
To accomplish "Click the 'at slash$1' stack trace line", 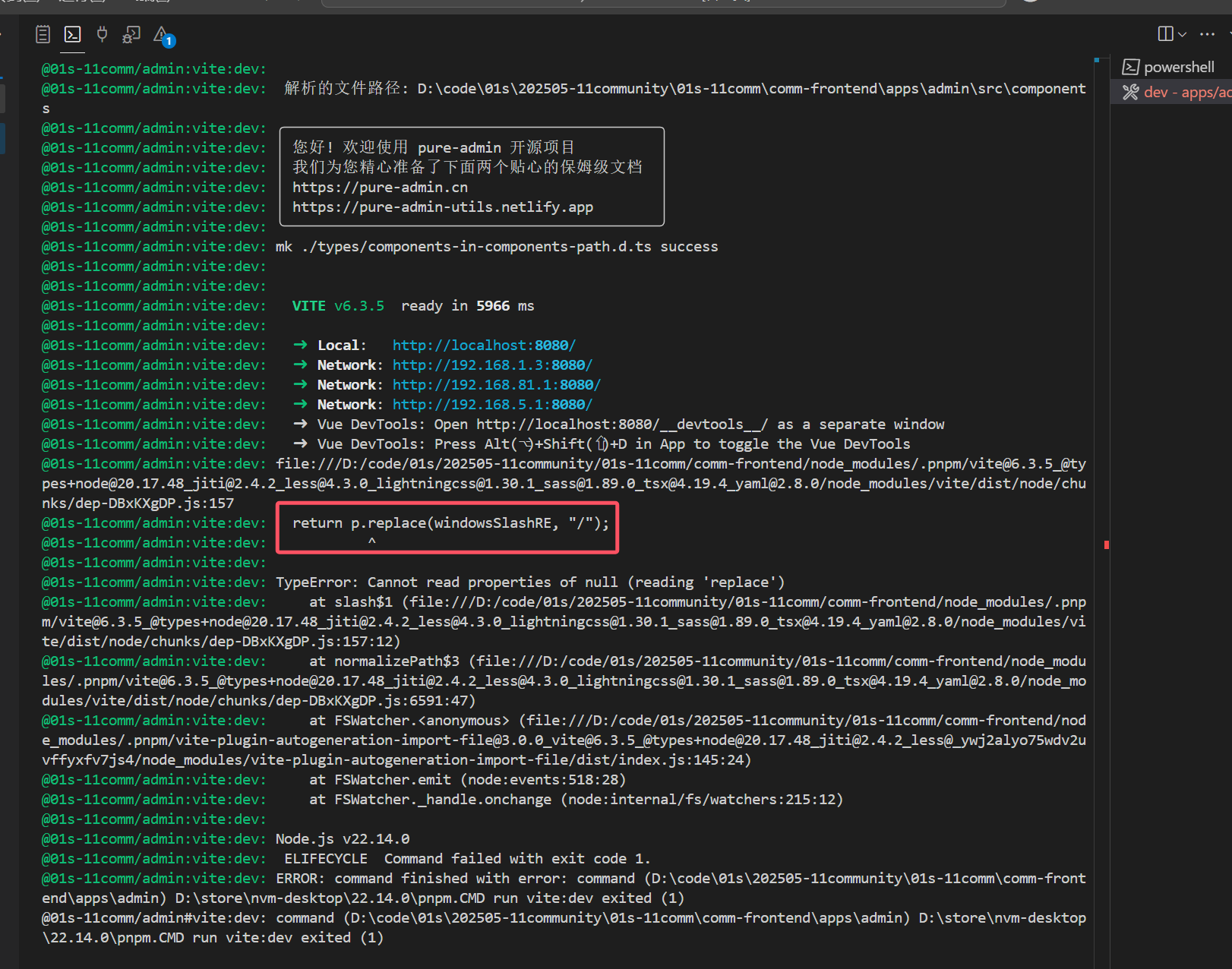I will (x=564, y=622).
